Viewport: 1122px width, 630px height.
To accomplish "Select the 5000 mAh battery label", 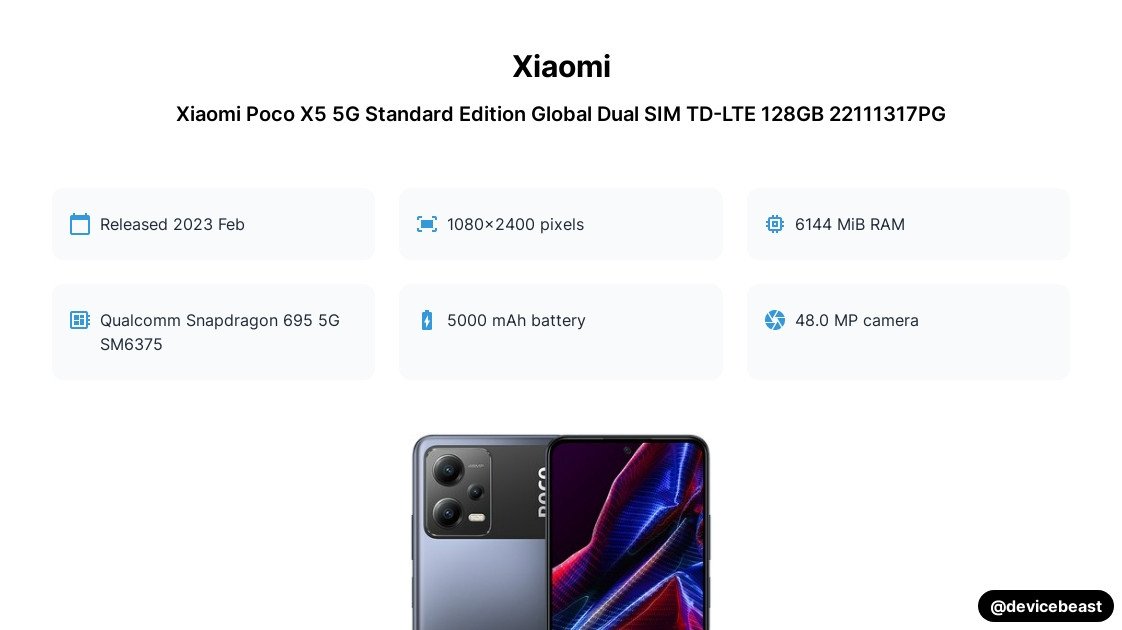I will coord(516,320).
